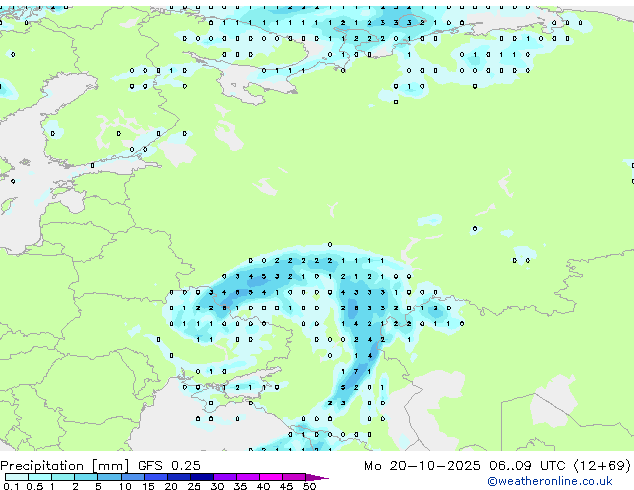This screenshot has height=490, width=634.
Task: Click the '15' legend scale label
Action: [x=148, y=486]
